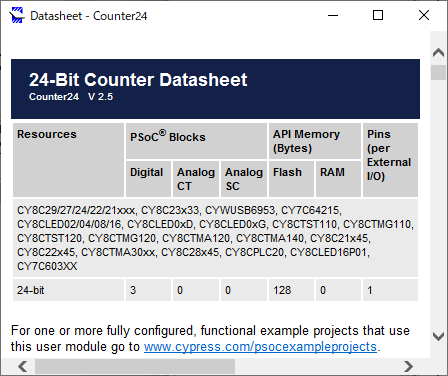The image size is (448, 376).
Task: Click the horizontal scrollbar thumb
Action: (x=135, y=366)
